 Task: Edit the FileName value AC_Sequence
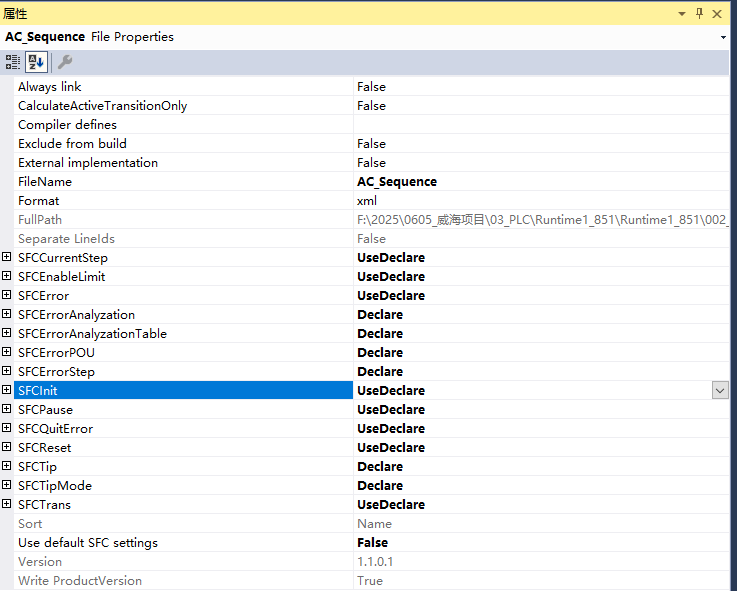click(x=397, y=181)
